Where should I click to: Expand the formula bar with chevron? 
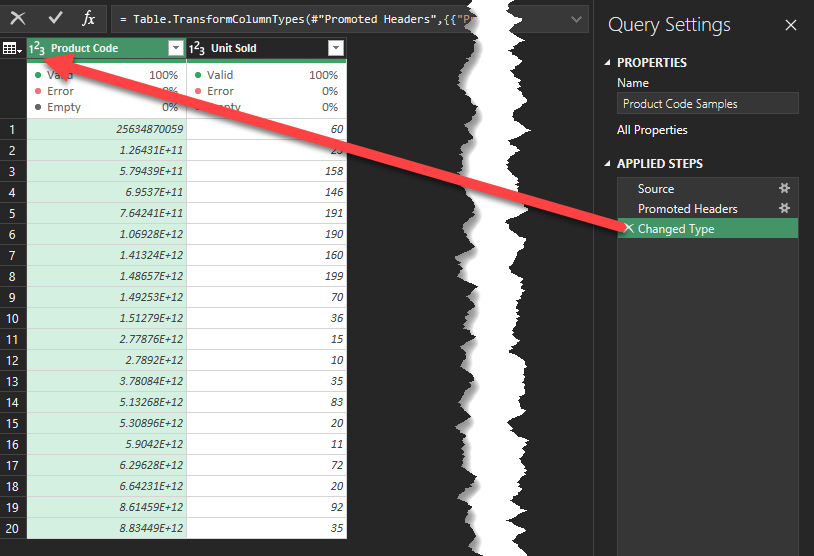(577, 19)
